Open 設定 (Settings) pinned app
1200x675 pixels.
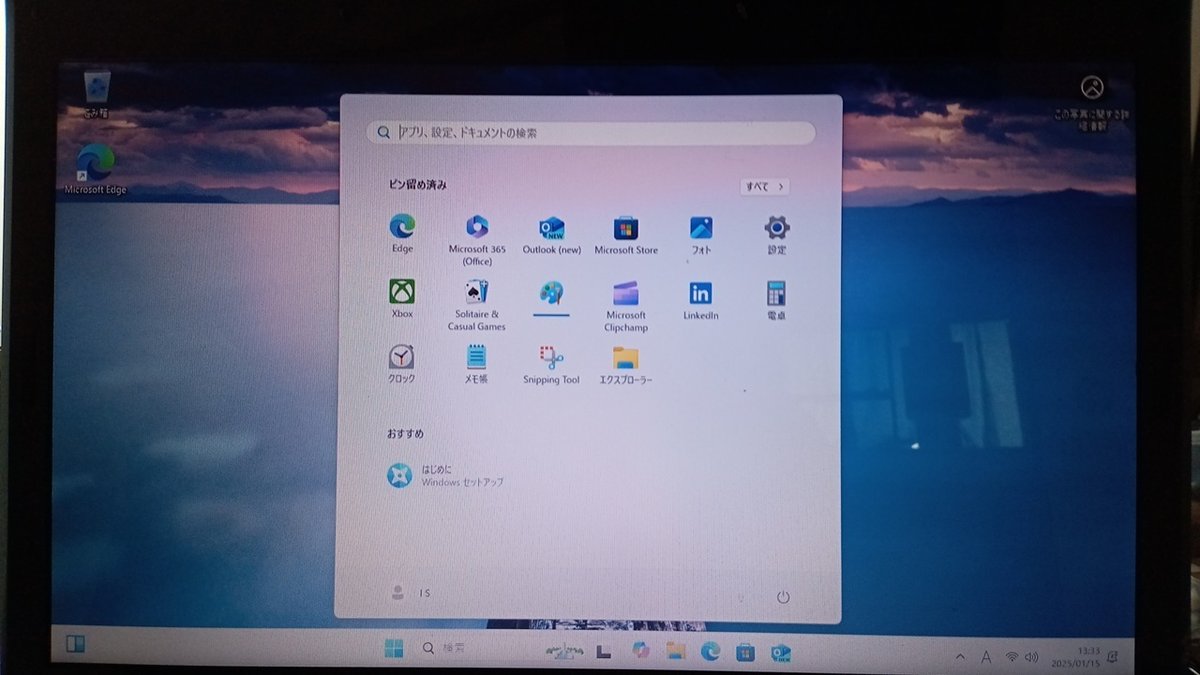click(x=777, y=235)
